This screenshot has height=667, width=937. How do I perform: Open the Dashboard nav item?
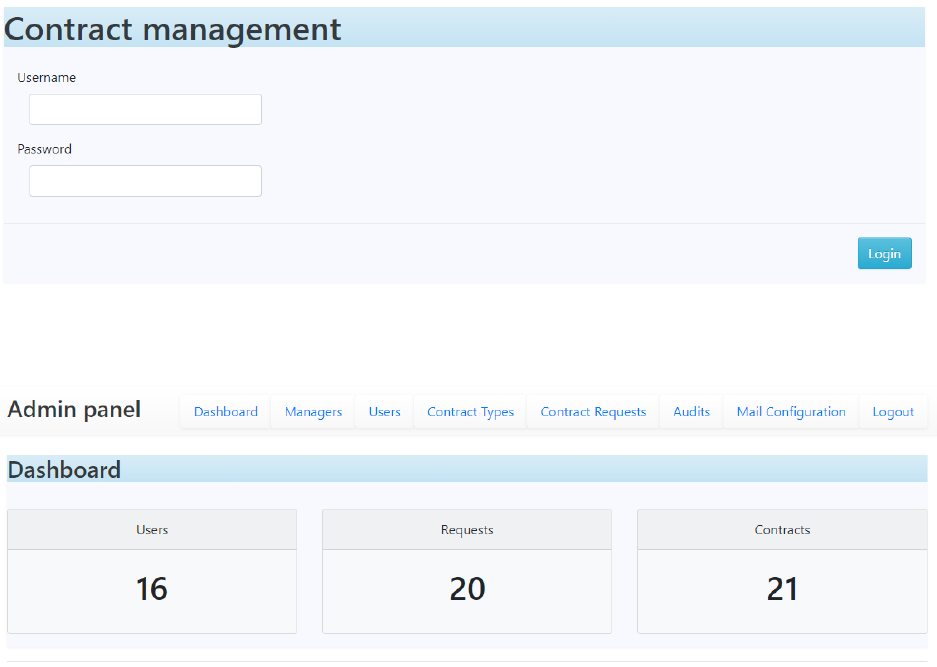click(x=225, y=412)
